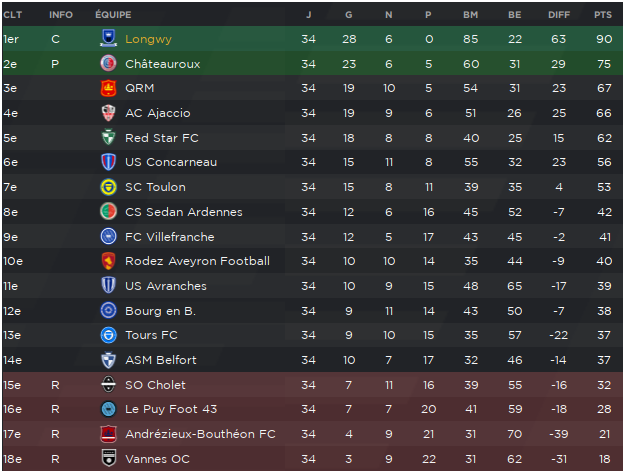Click the CLT column header

click(x=12, y=15)
